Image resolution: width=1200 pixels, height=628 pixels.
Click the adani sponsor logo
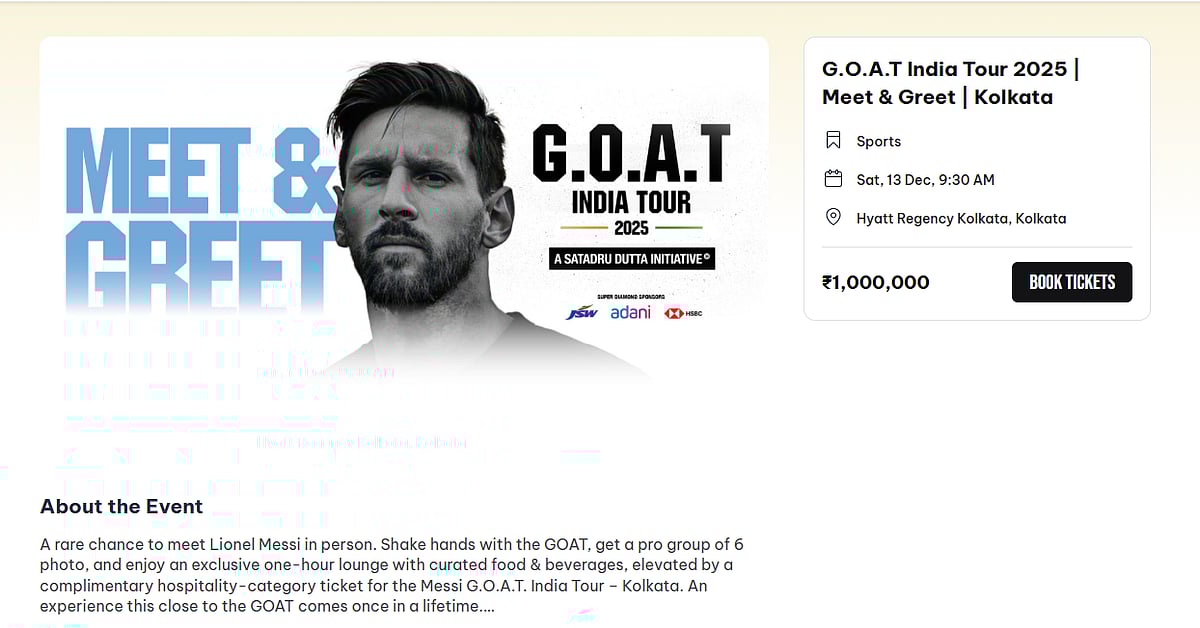click(630, 312)
